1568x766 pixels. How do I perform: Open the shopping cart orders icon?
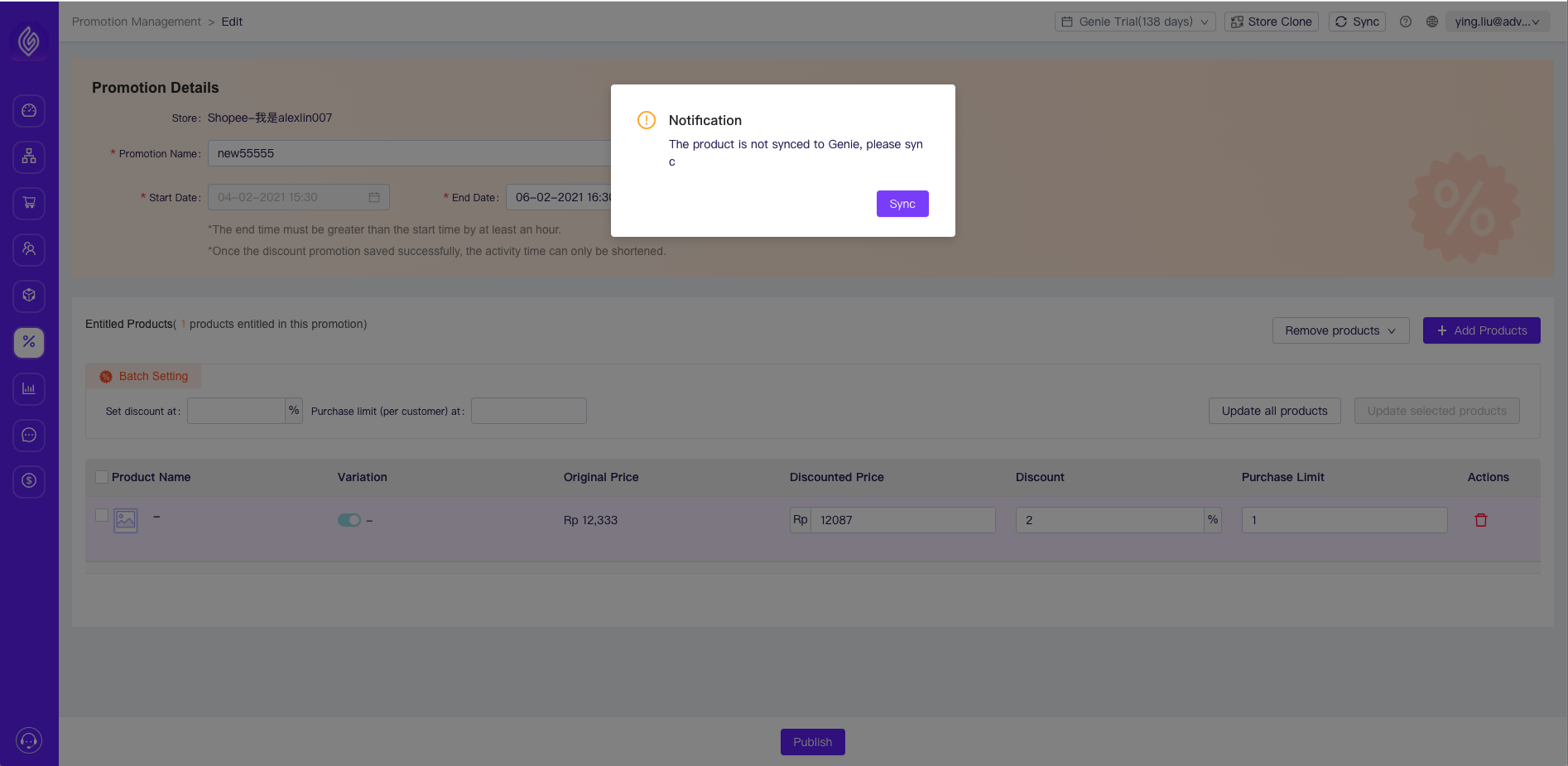tap(29, 203)
